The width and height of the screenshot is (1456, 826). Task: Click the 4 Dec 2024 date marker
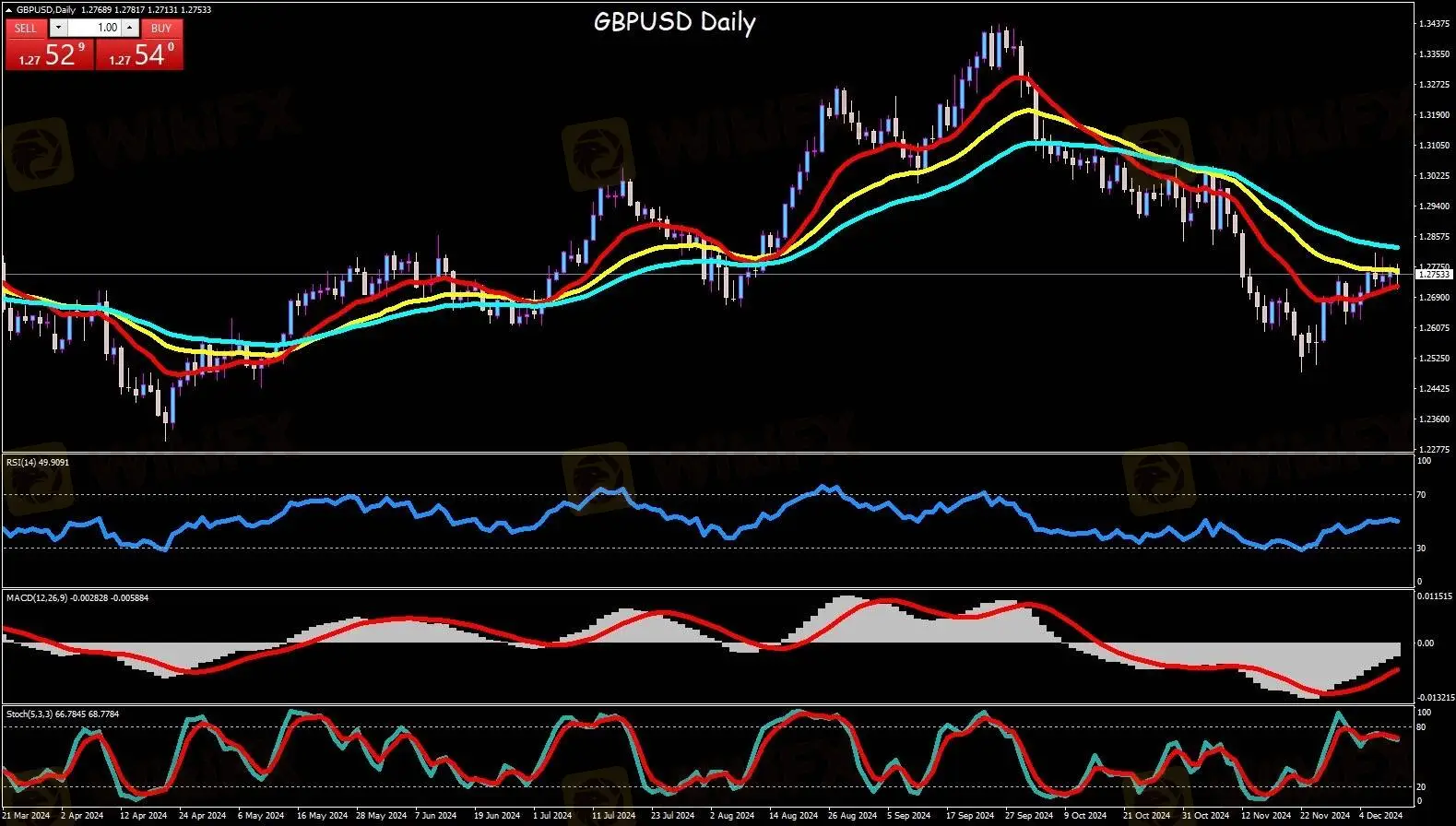pos(1379,816)
